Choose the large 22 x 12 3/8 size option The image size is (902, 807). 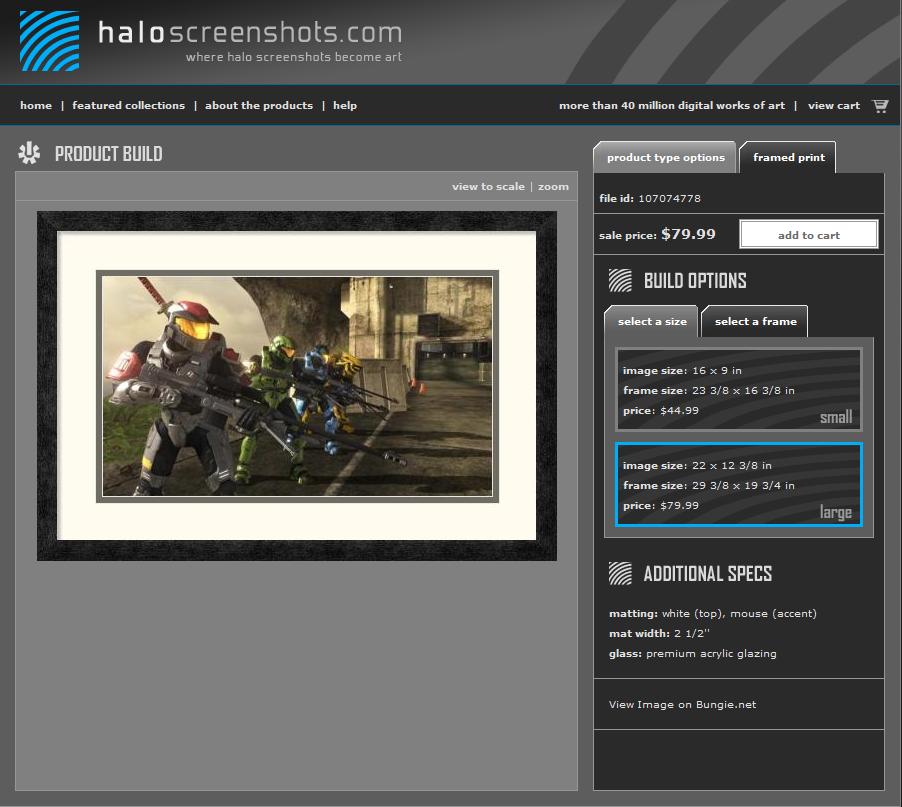[739, 484]
